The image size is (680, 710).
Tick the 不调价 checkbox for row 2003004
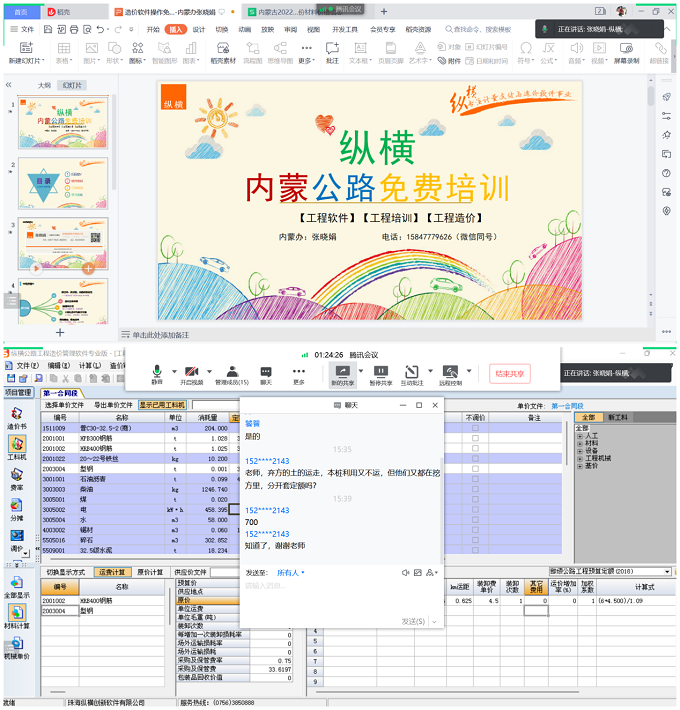tap(475, 469)
